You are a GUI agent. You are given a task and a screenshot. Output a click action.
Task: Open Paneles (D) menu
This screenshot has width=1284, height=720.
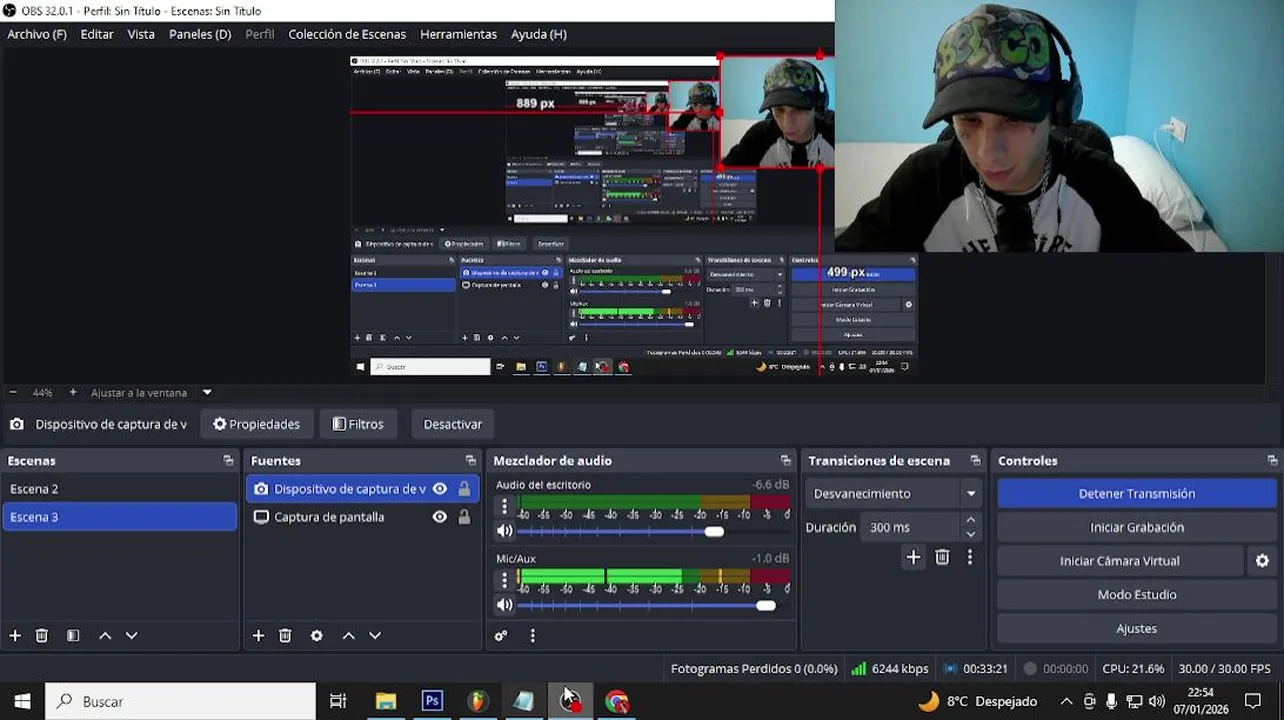[x=200, y=34]
